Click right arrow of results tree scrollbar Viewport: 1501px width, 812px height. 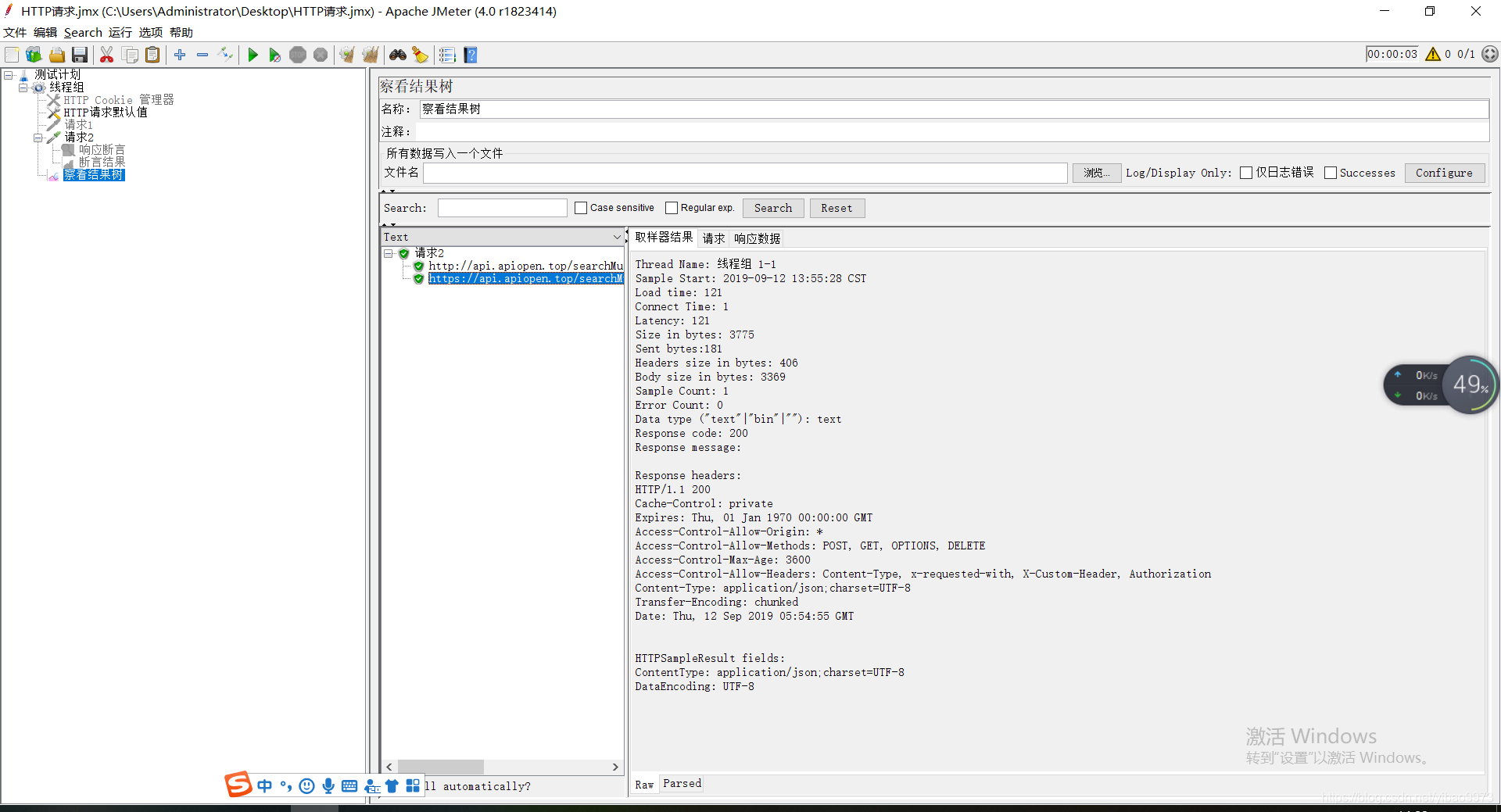(615, 767)
